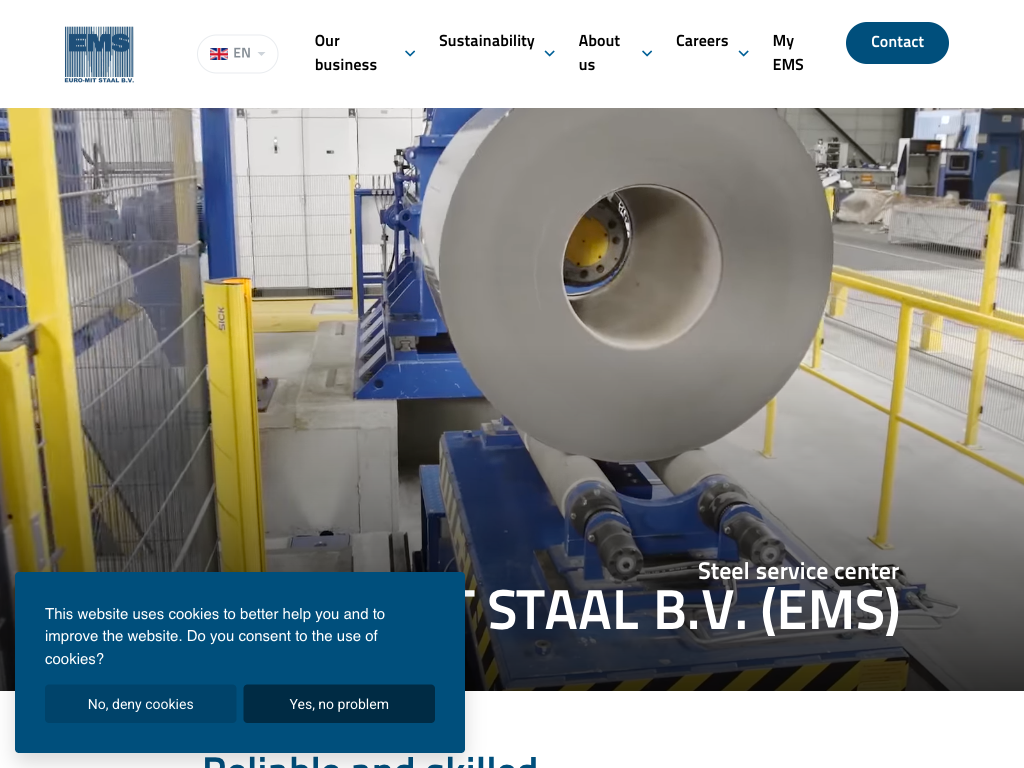Click the cookie consent message text

tap(215, 636)
